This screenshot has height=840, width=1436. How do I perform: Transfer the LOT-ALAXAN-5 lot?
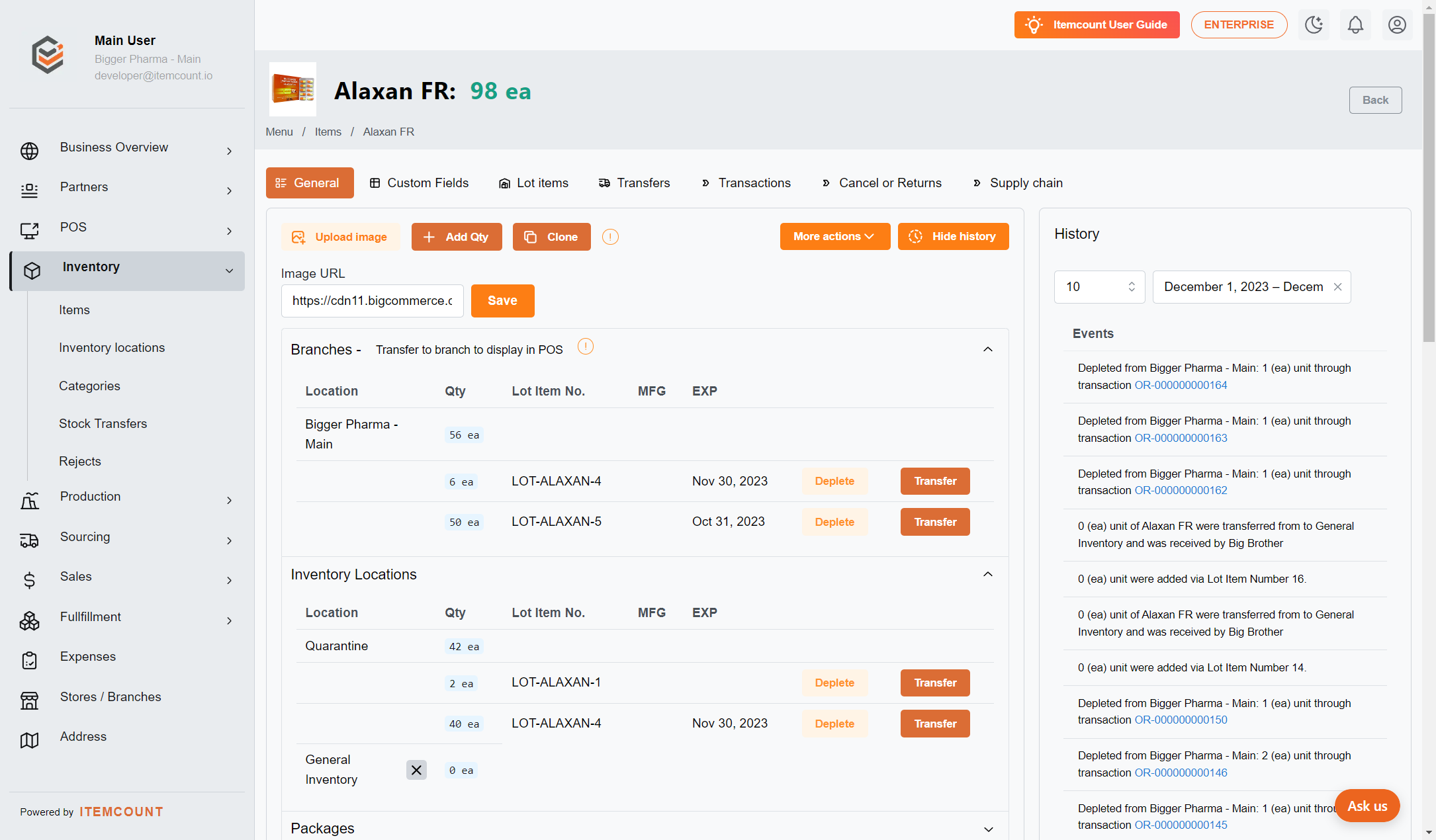[935, 523]
